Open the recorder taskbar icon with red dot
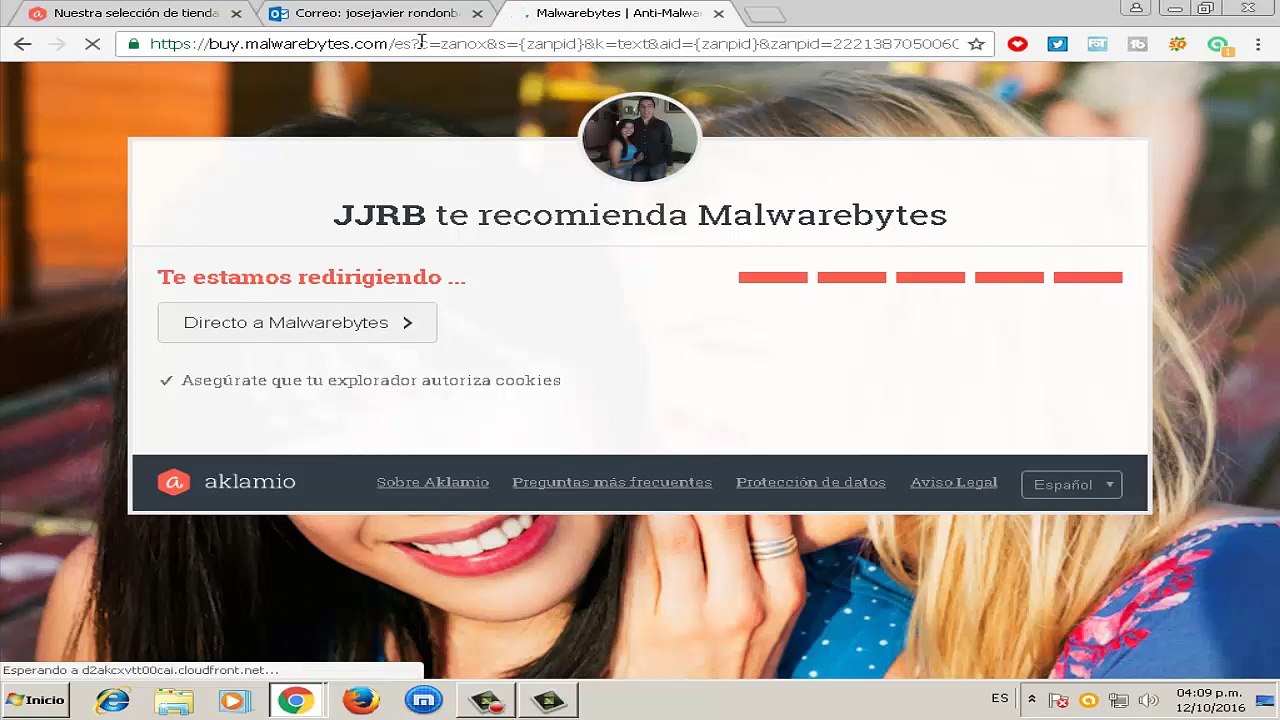The height and width of the screenshot is (720, 1280). point(486,700)
